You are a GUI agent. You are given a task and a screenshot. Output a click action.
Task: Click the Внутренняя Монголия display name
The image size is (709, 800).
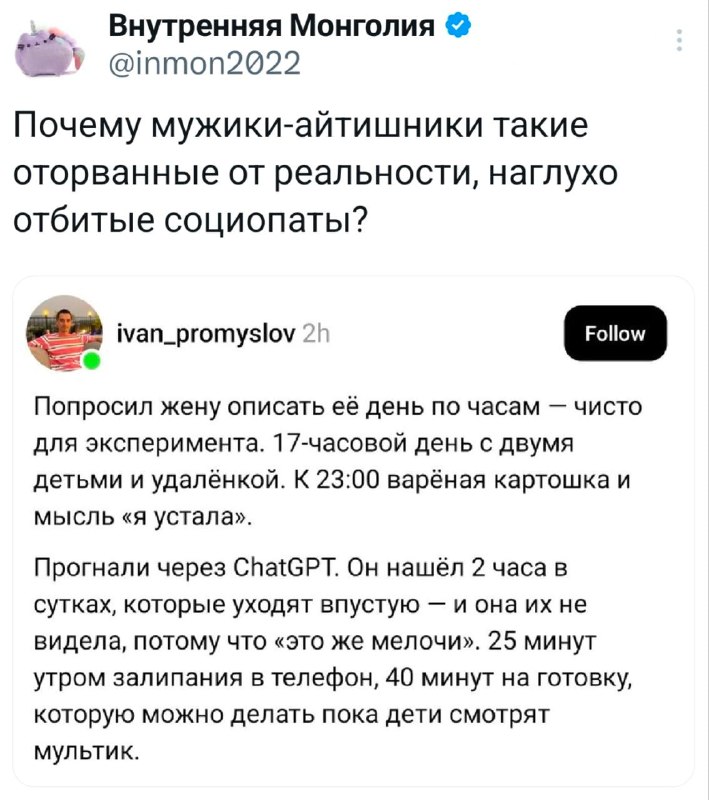[271, 27]
